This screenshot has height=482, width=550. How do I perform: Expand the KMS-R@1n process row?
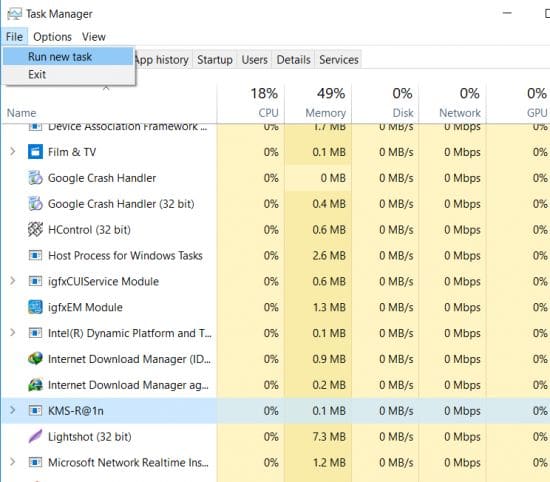click(x=13, y=410)
